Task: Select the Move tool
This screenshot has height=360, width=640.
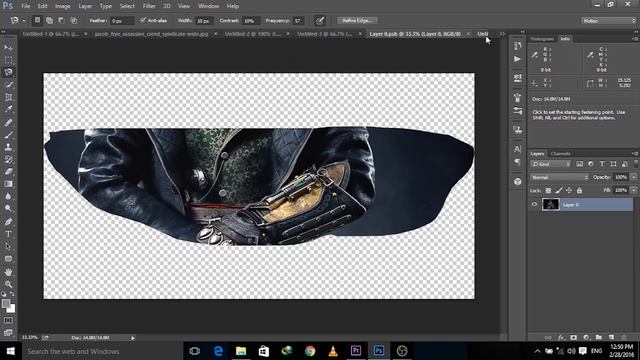Action: click(8, 48)
